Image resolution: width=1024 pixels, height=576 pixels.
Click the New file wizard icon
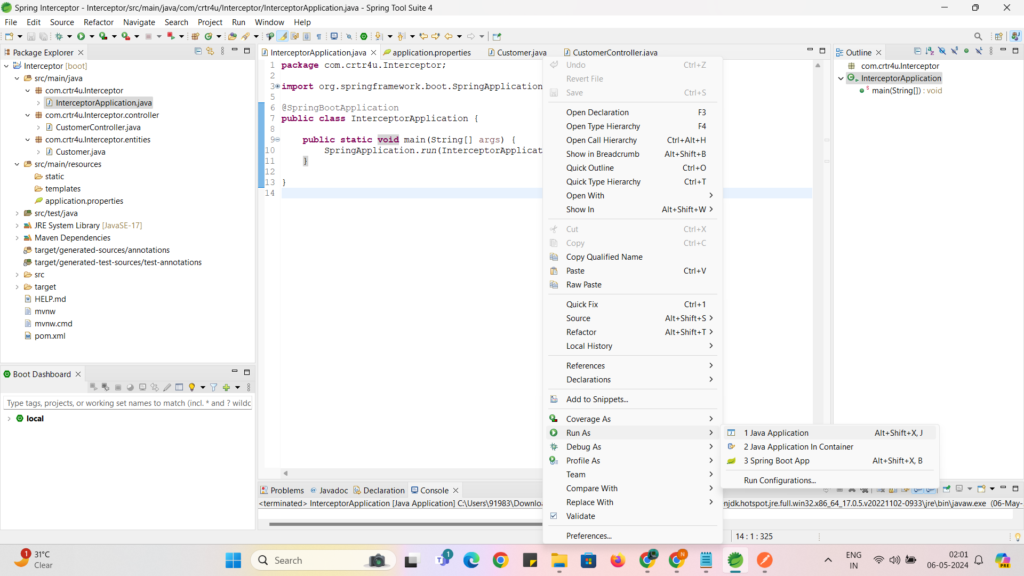coord(8,37)
